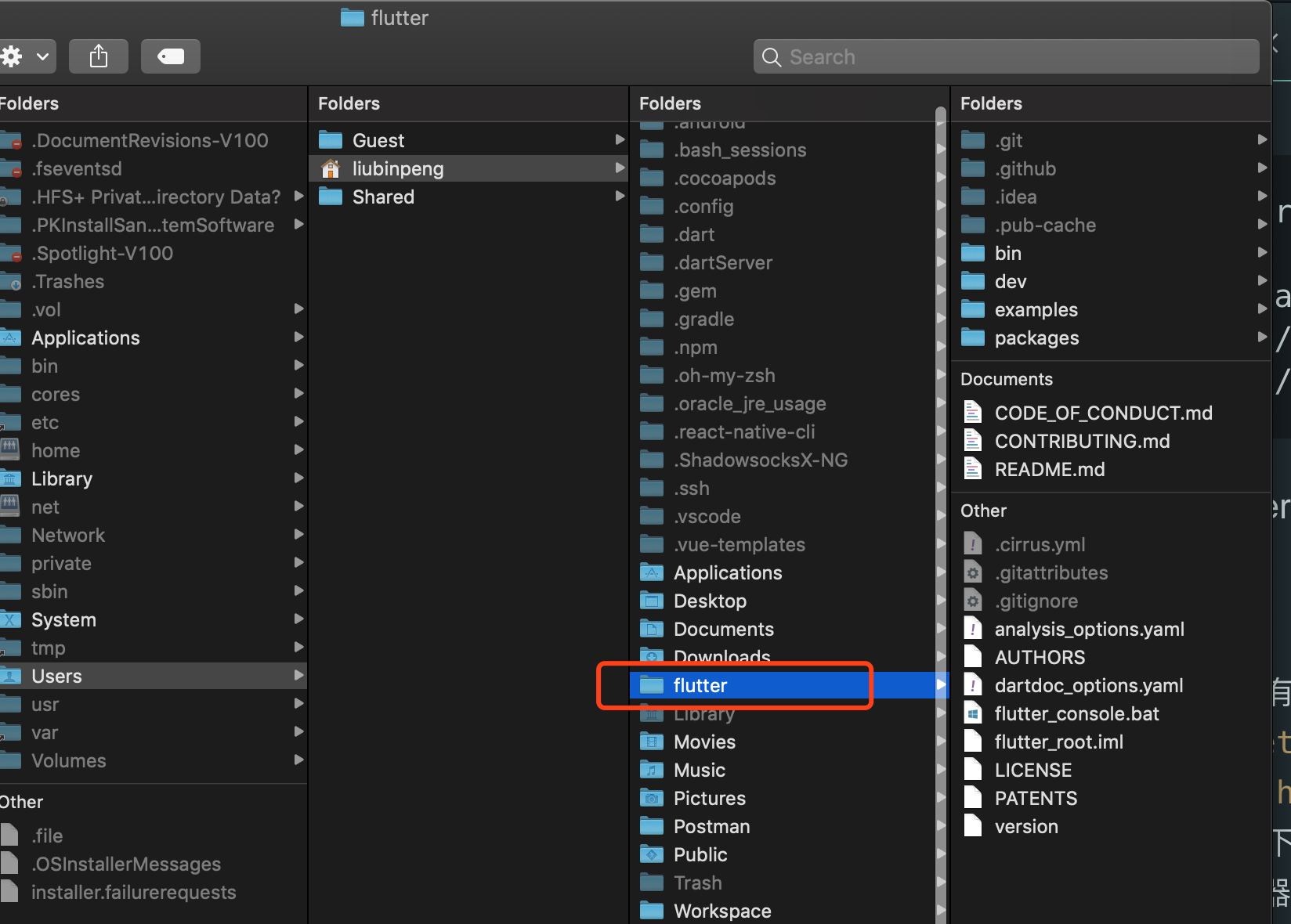
Task: Open the gear action menu in toolbar
Action: coord(27,56)
